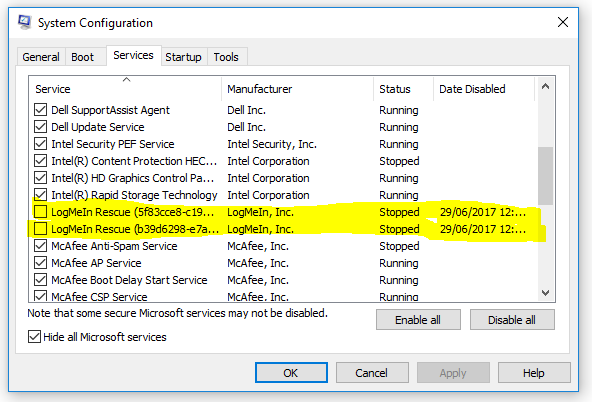
Task: Uncheck McAfee Anti-Spam Service
Action: click(x=40, y=246)
